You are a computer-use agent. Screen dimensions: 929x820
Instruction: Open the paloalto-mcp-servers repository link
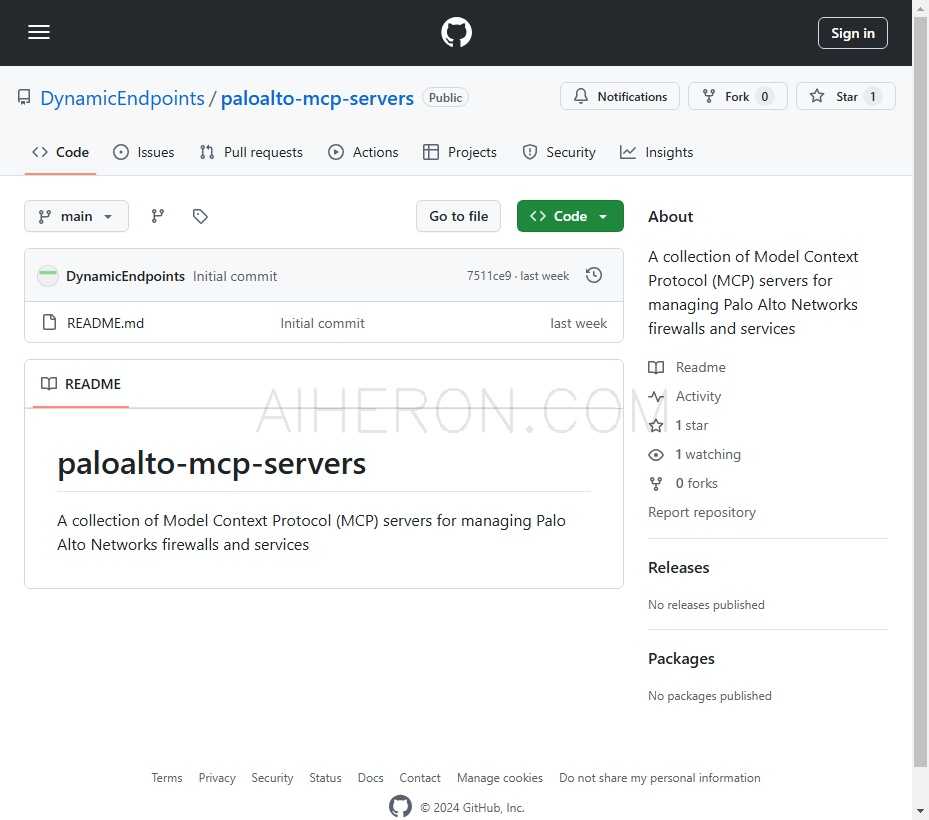(x=317, y=98)
